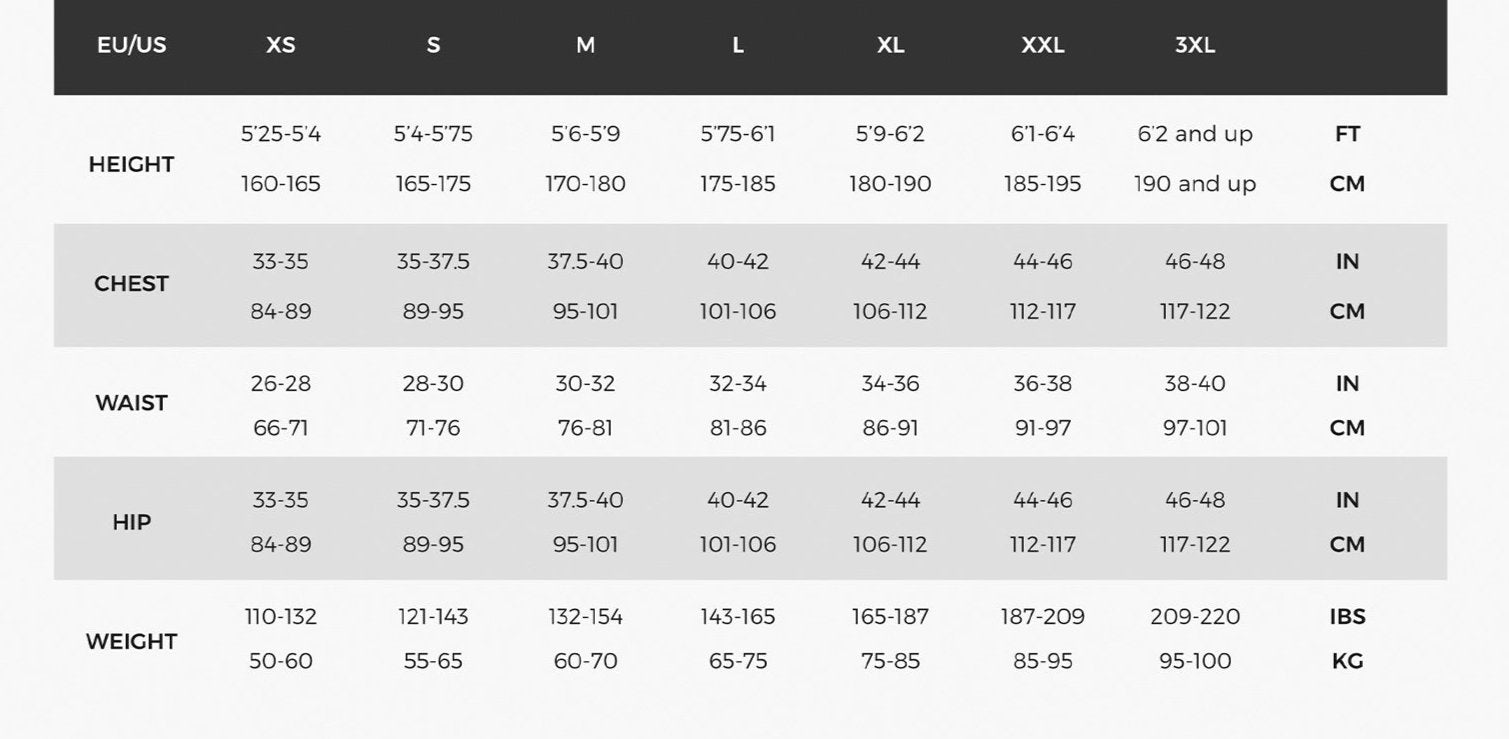Click the 209-220 weight value
Image resolution: width=1509 pixels, height=739 pixels.
coord(1195,617)
